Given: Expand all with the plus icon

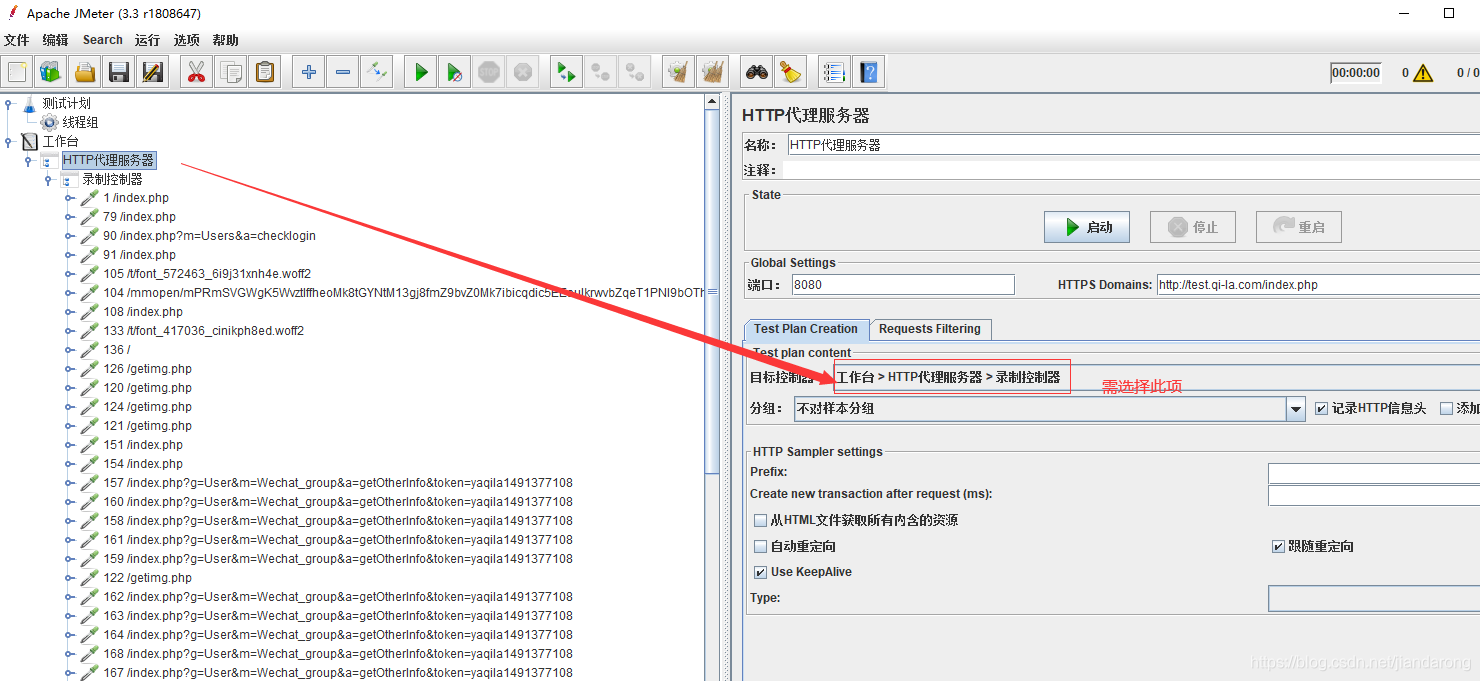Looking at the screenshot, I should click(309, 72).
